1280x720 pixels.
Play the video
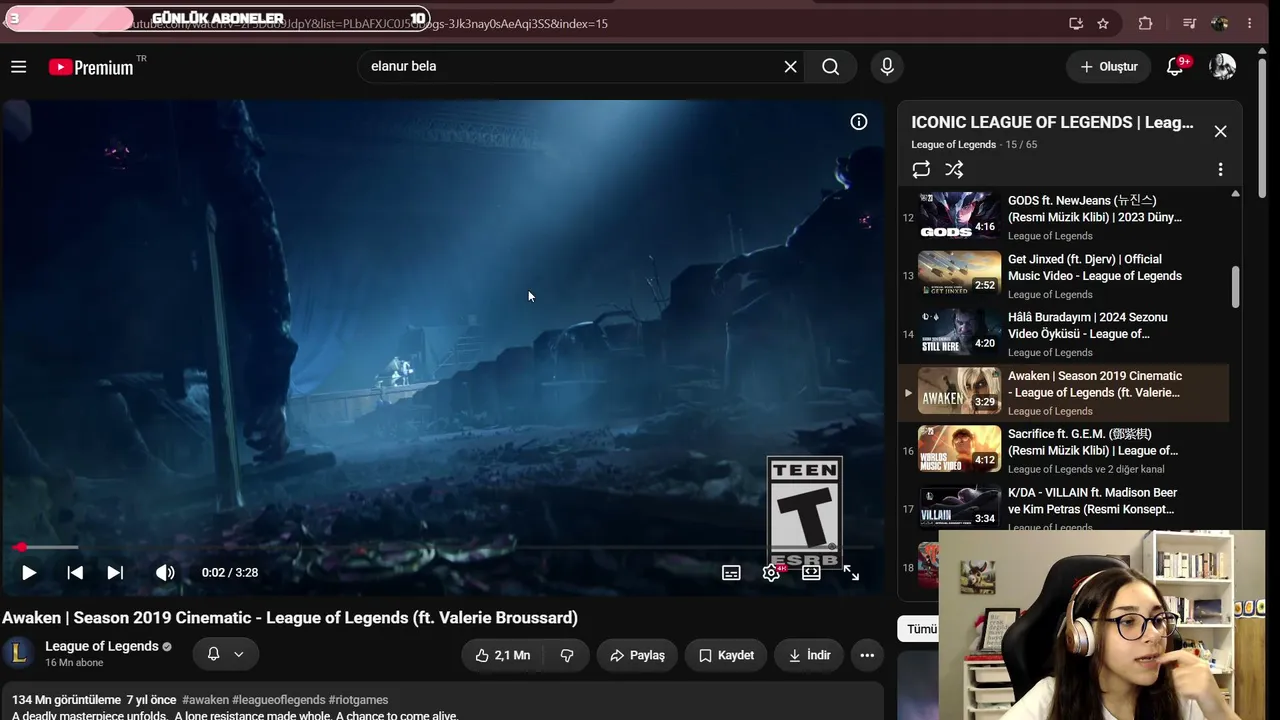tap(29, 573)
